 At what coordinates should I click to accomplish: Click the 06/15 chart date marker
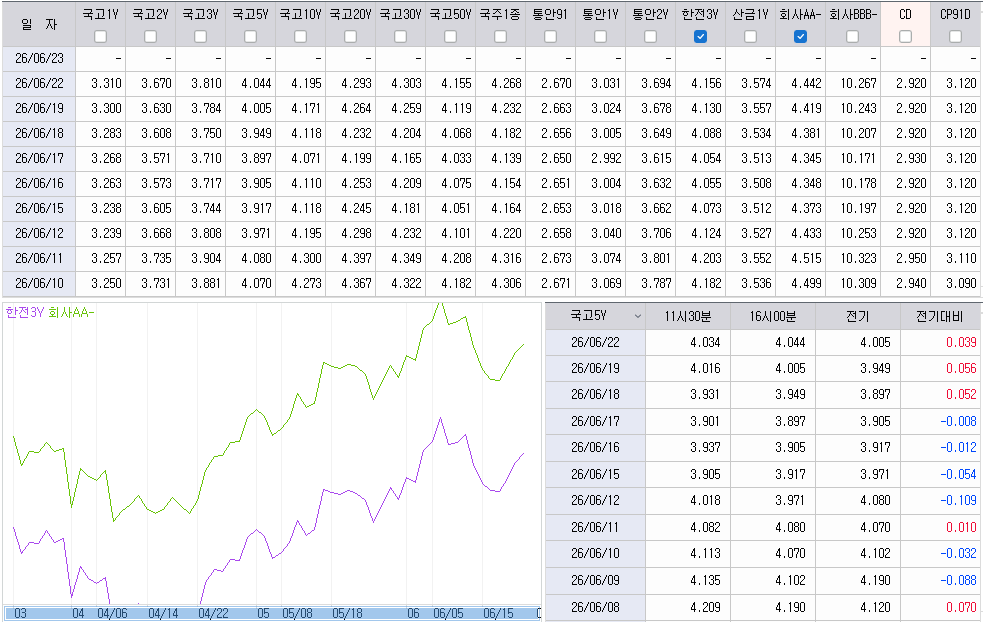click(498, 613)
